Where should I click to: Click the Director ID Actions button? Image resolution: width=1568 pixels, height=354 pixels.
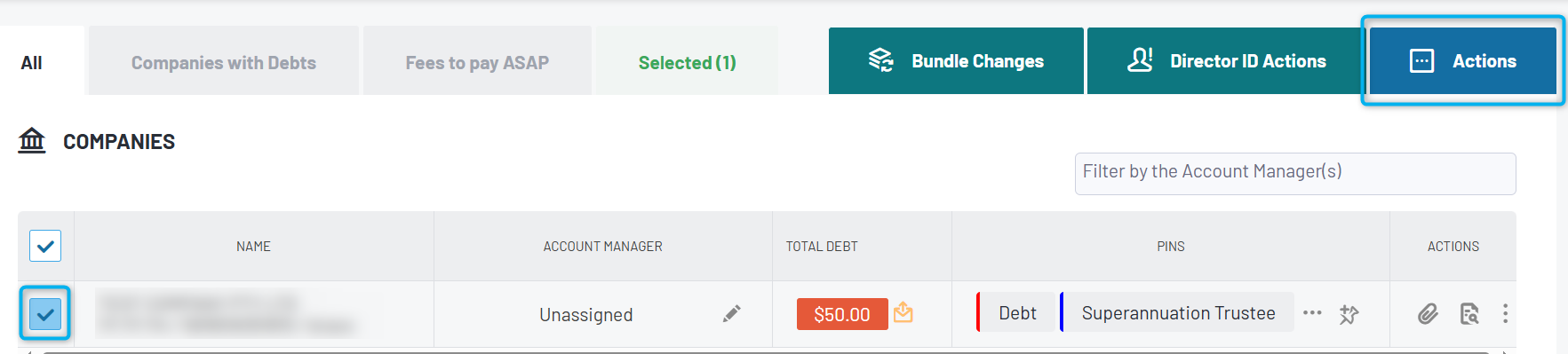(1226, 61)
